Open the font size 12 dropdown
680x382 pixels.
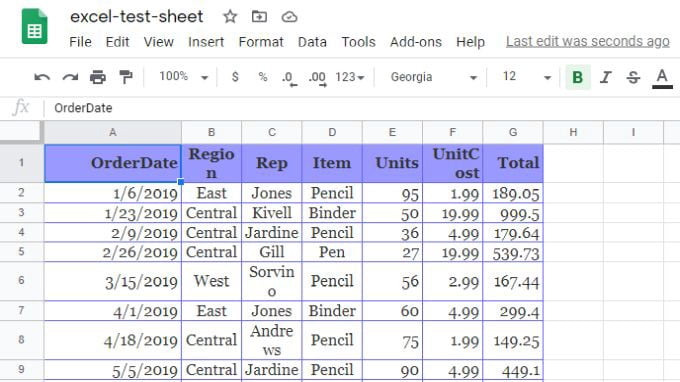[x=526, y=77]
